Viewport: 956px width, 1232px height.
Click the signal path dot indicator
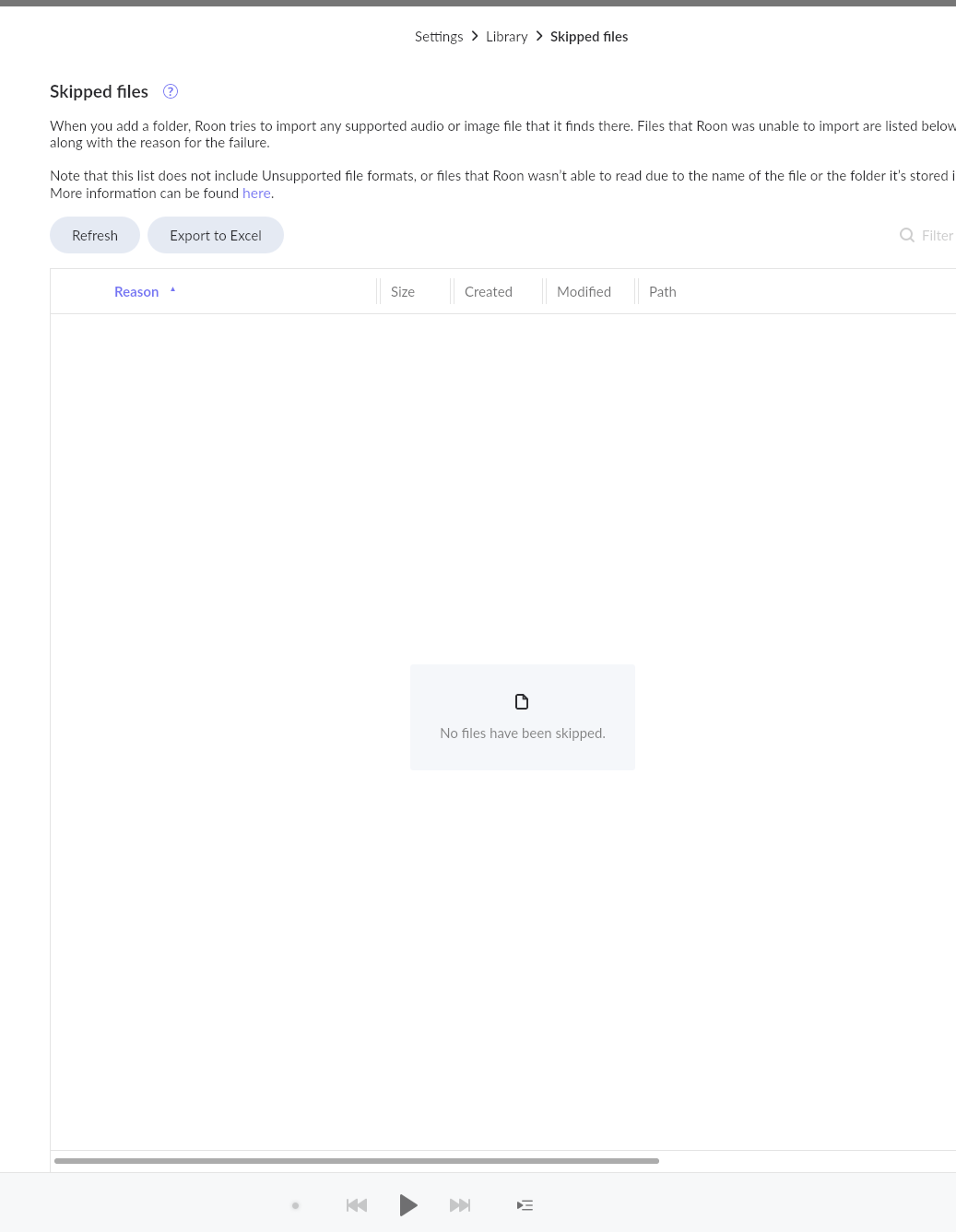(x=295, y=1205)
